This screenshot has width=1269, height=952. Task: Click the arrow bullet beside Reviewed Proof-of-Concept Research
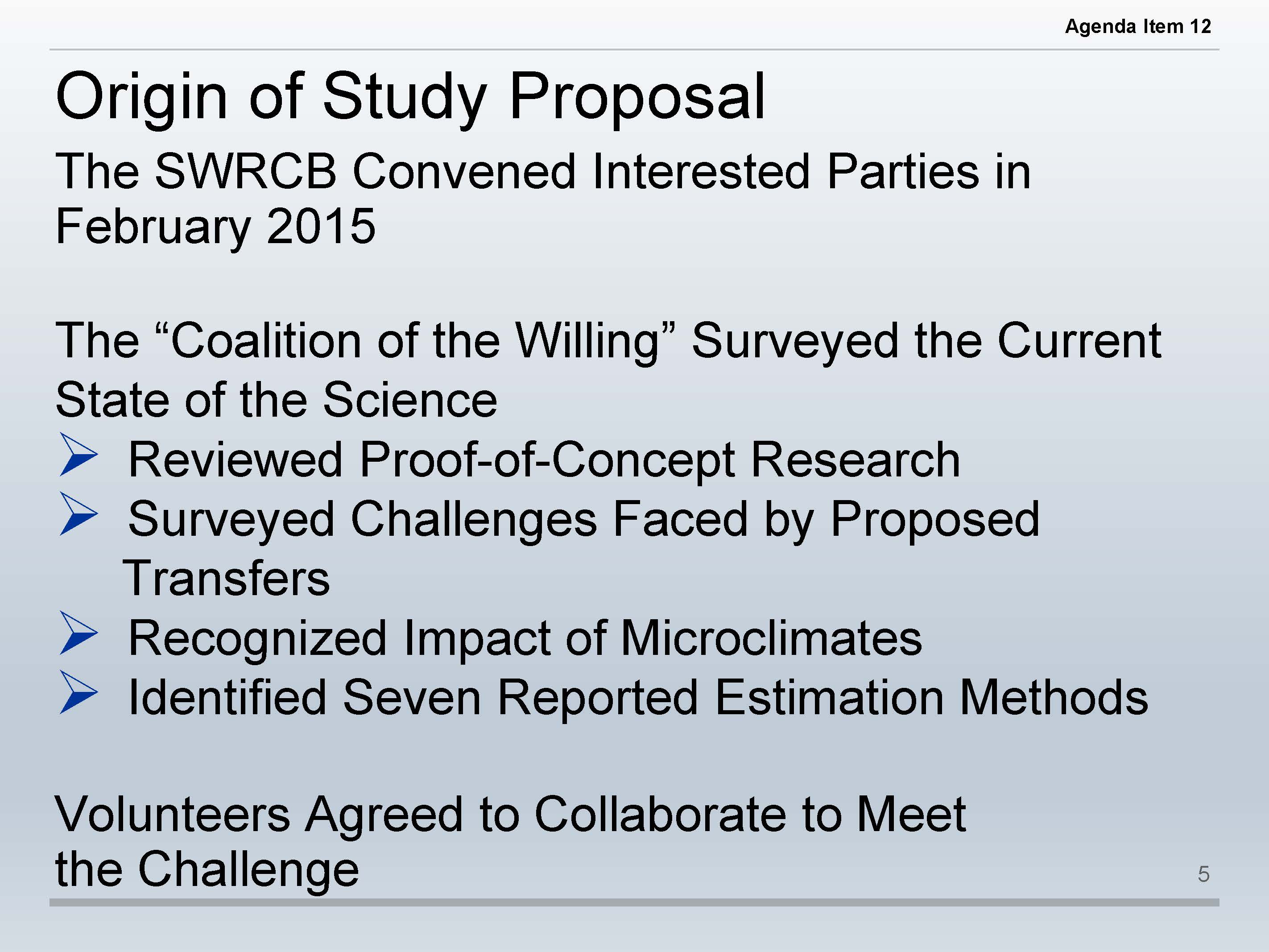[79, 455]
